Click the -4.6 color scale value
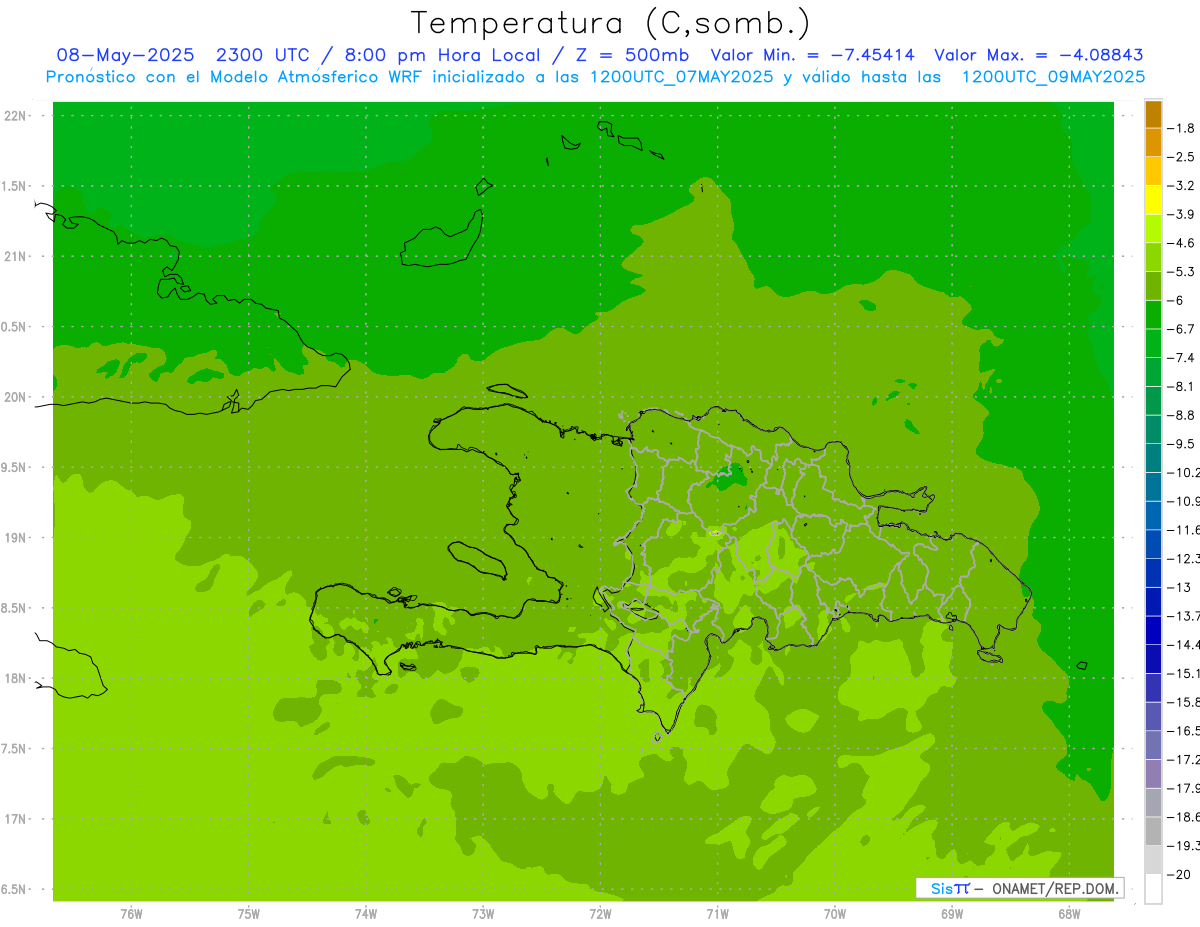The width and height of the screenshot is (1200, 927). pos(1182,243)
